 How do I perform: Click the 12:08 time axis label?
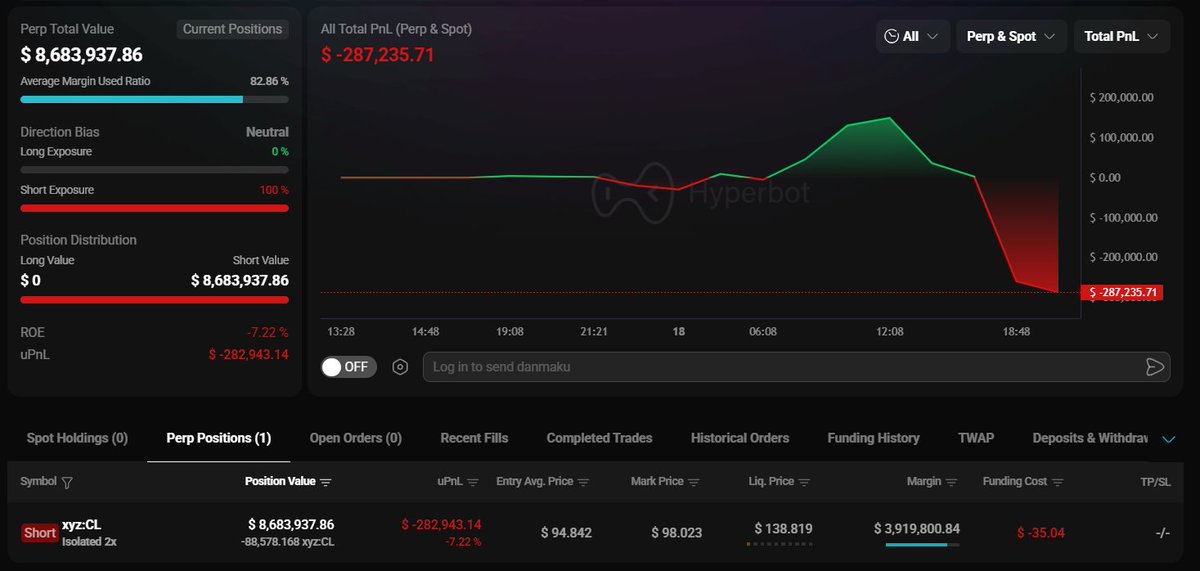(x=890, y=331)
